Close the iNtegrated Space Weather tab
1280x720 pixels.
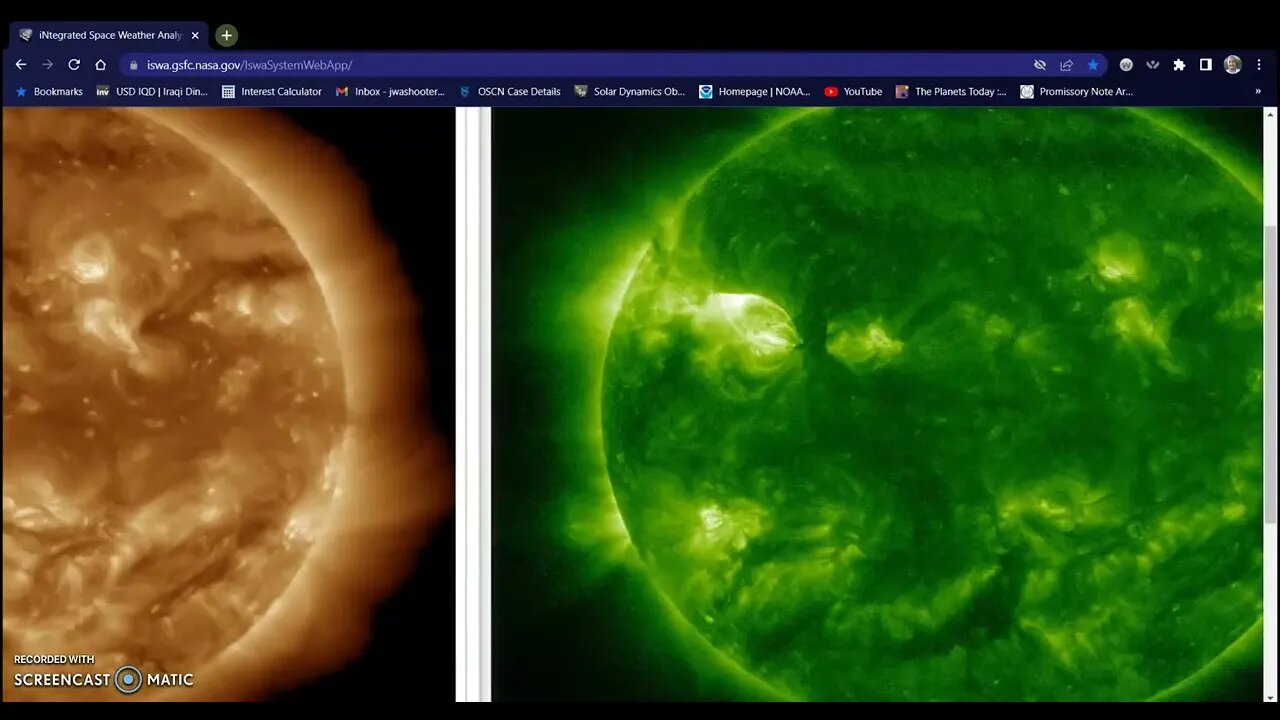pyautogui.click(x=195, y=35)
